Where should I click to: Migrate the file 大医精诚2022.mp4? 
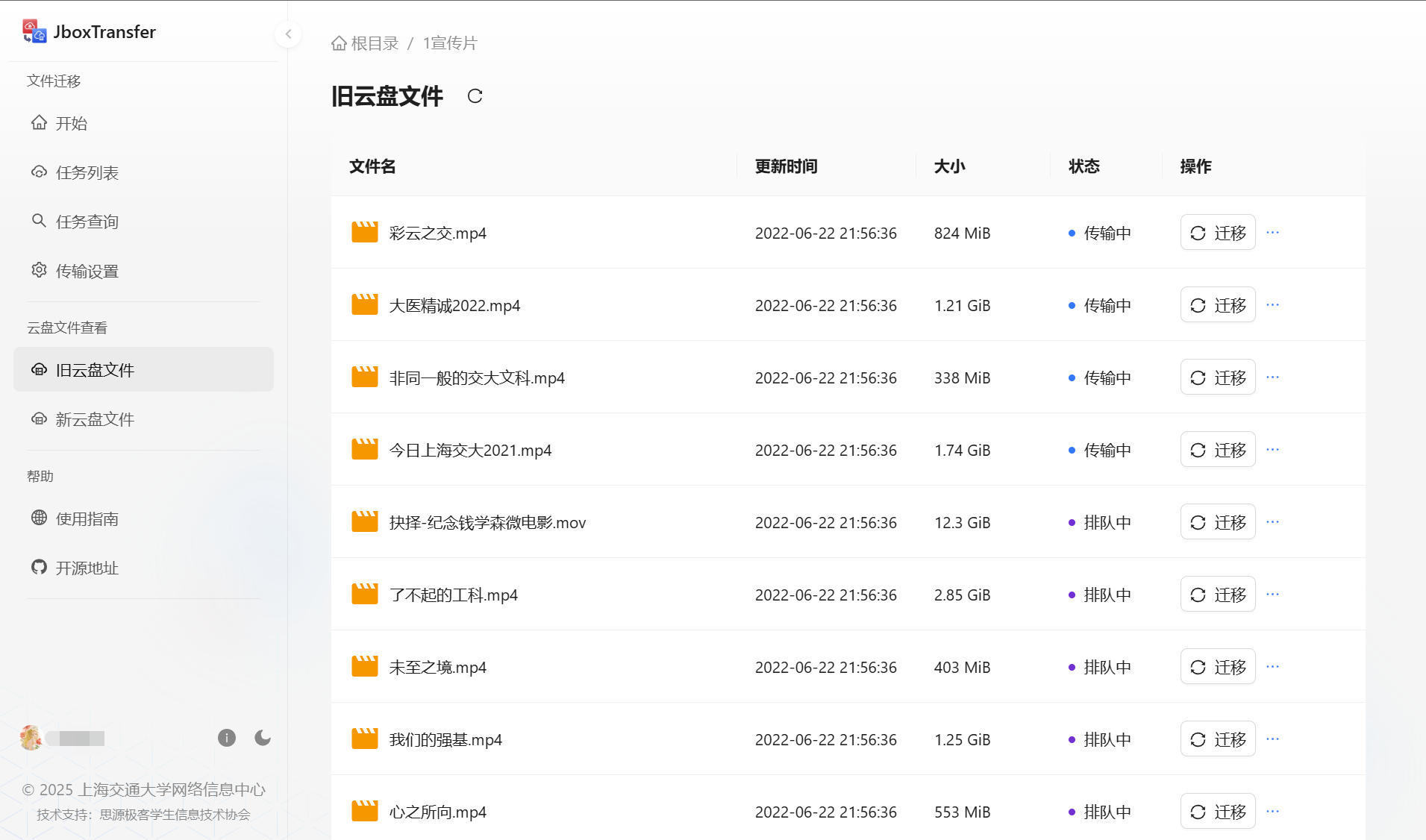1218,305
